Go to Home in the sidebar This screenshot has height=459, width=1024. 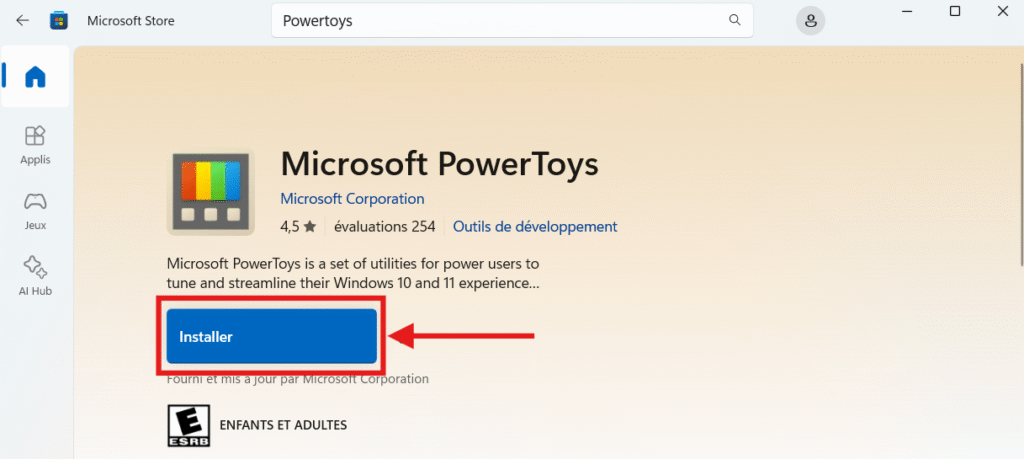pos(35,77)
